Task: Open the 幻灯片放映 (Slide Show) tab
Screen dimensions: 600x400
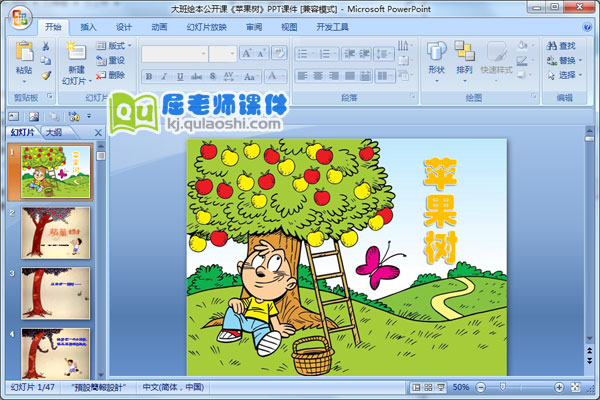Action: click(207, 27)
